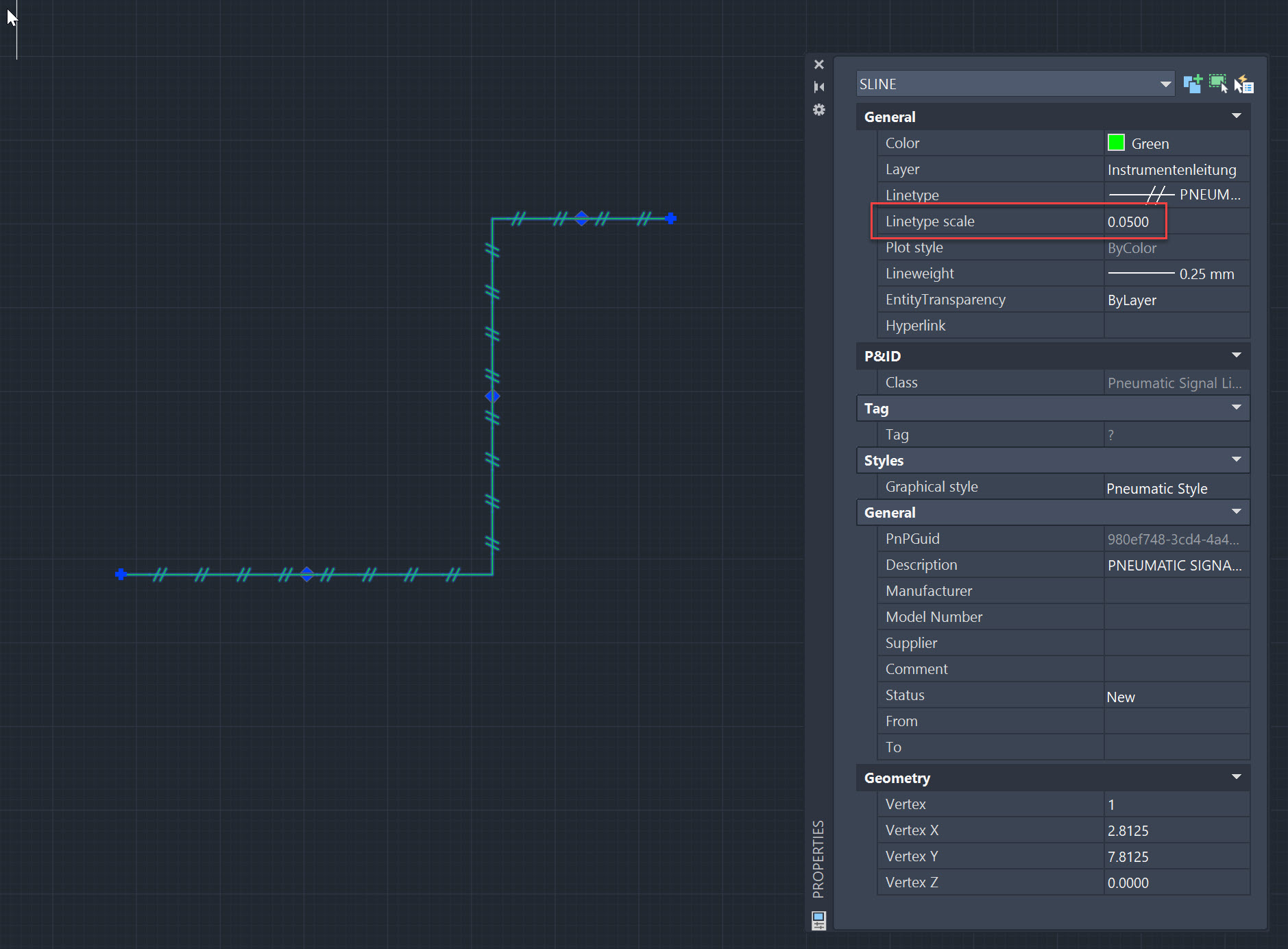Viewport: 1288px width, 949px height.
Task: Close the Properties palette
Action: click(x=819, y=64)
